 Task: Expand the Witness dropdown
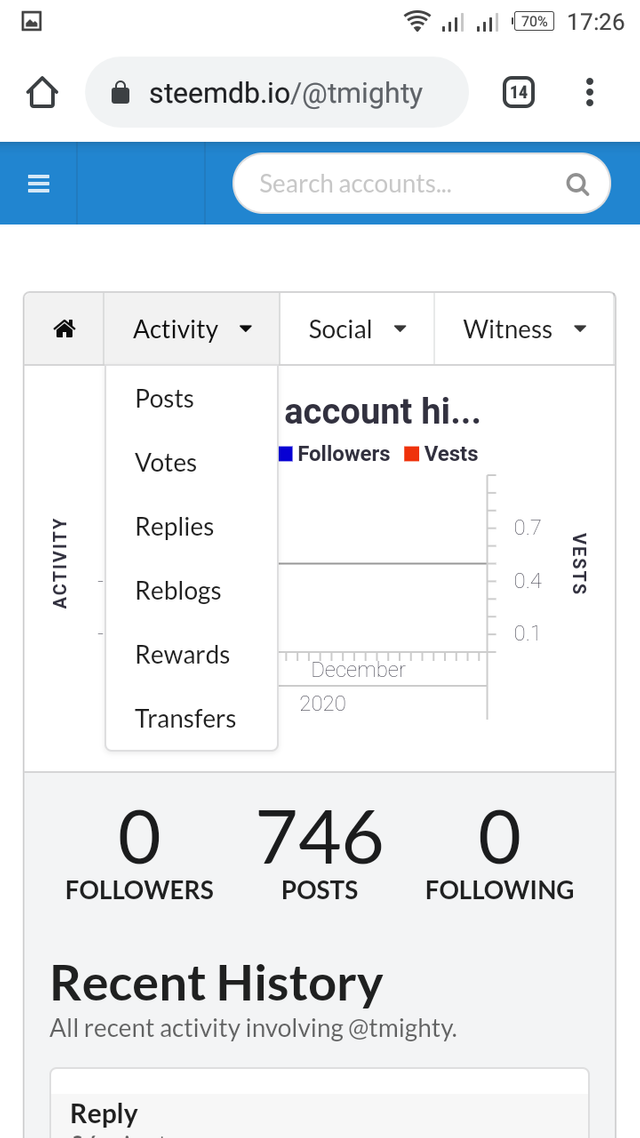point(524,329)
